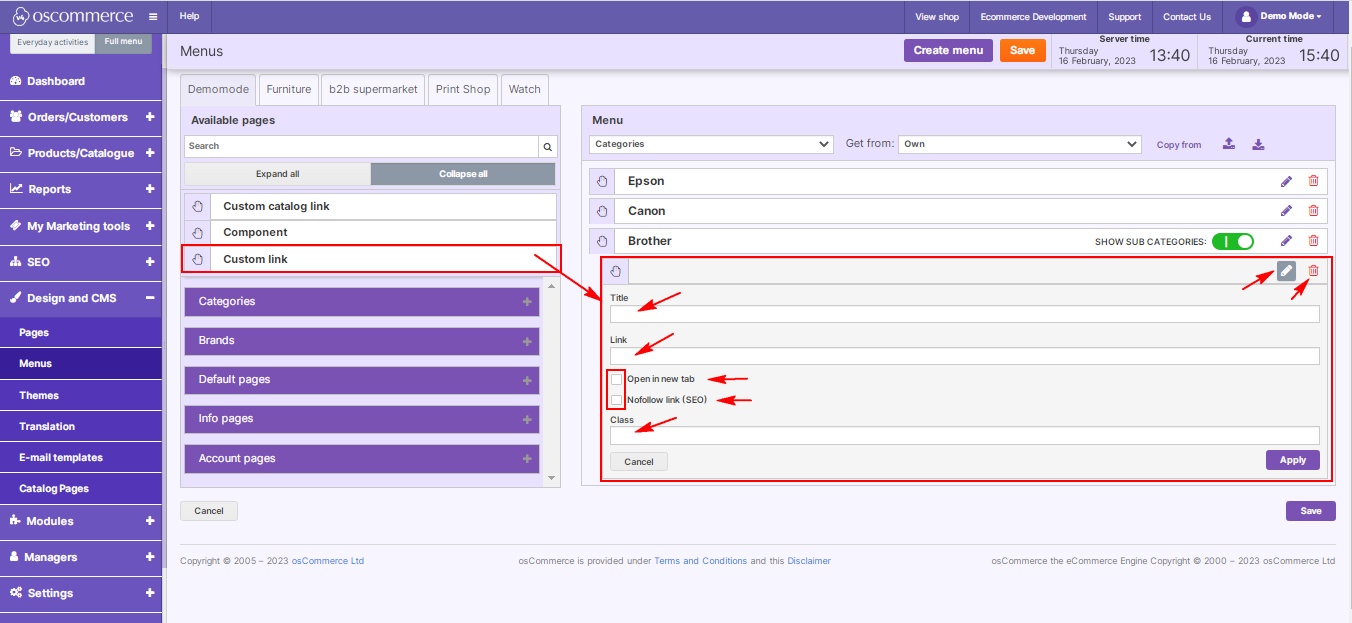Enable the Open in new tab checkbox

616,380
